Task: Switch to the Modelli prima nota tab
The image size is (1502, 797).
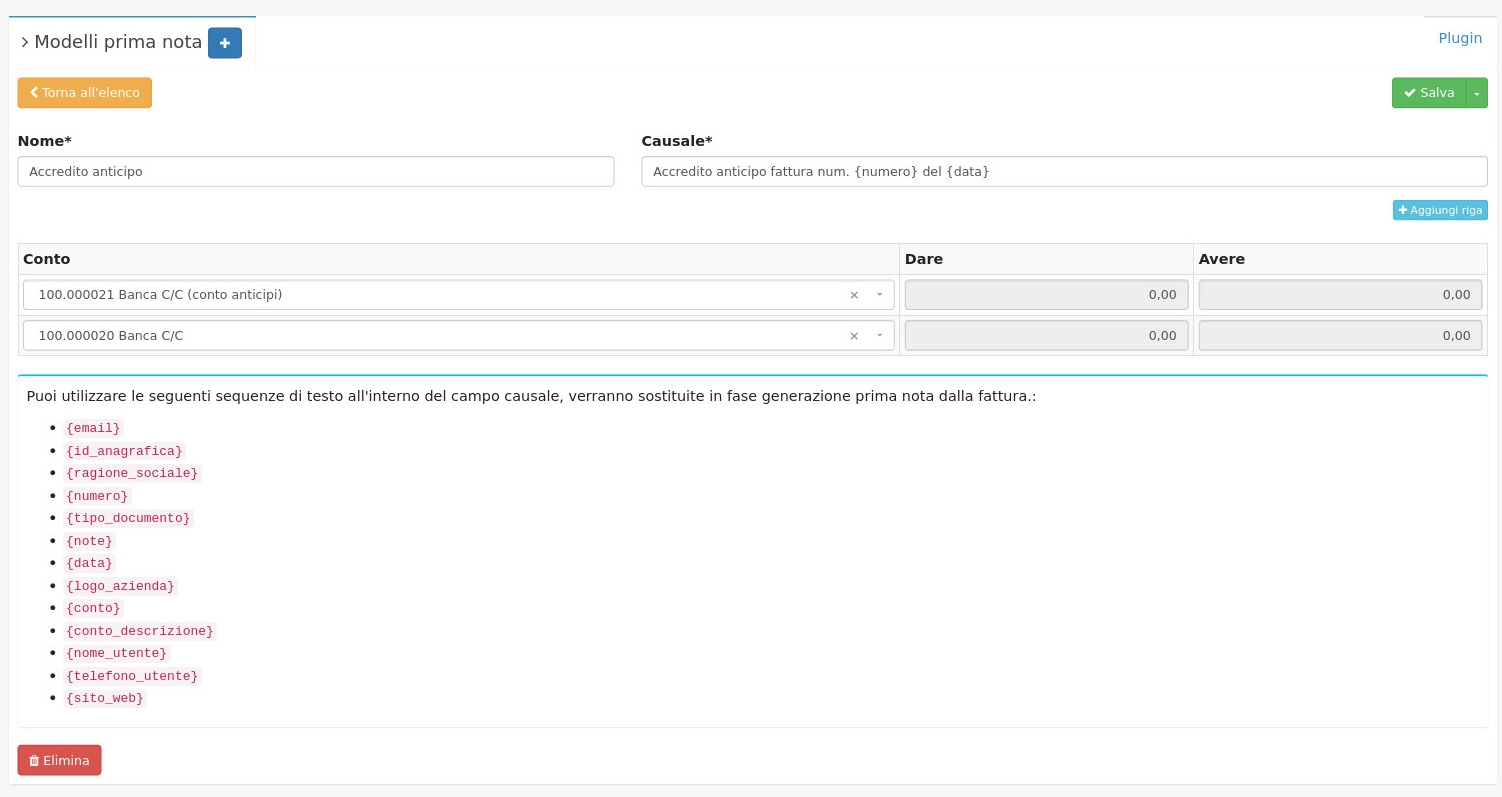Action: (118, 42)
